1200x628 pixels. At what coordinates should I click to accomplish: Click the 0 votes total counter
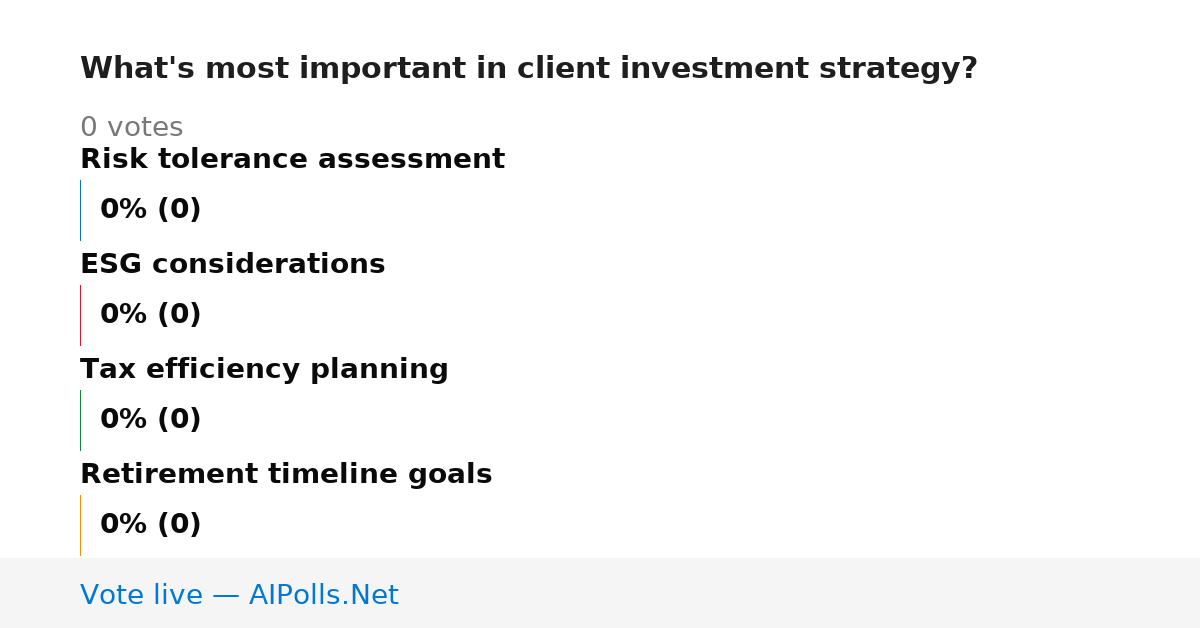point(131,128)
